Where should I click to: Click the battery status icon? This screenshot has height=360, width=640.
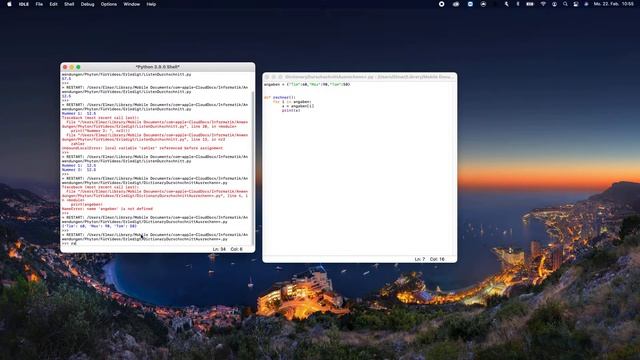(530, 4)
